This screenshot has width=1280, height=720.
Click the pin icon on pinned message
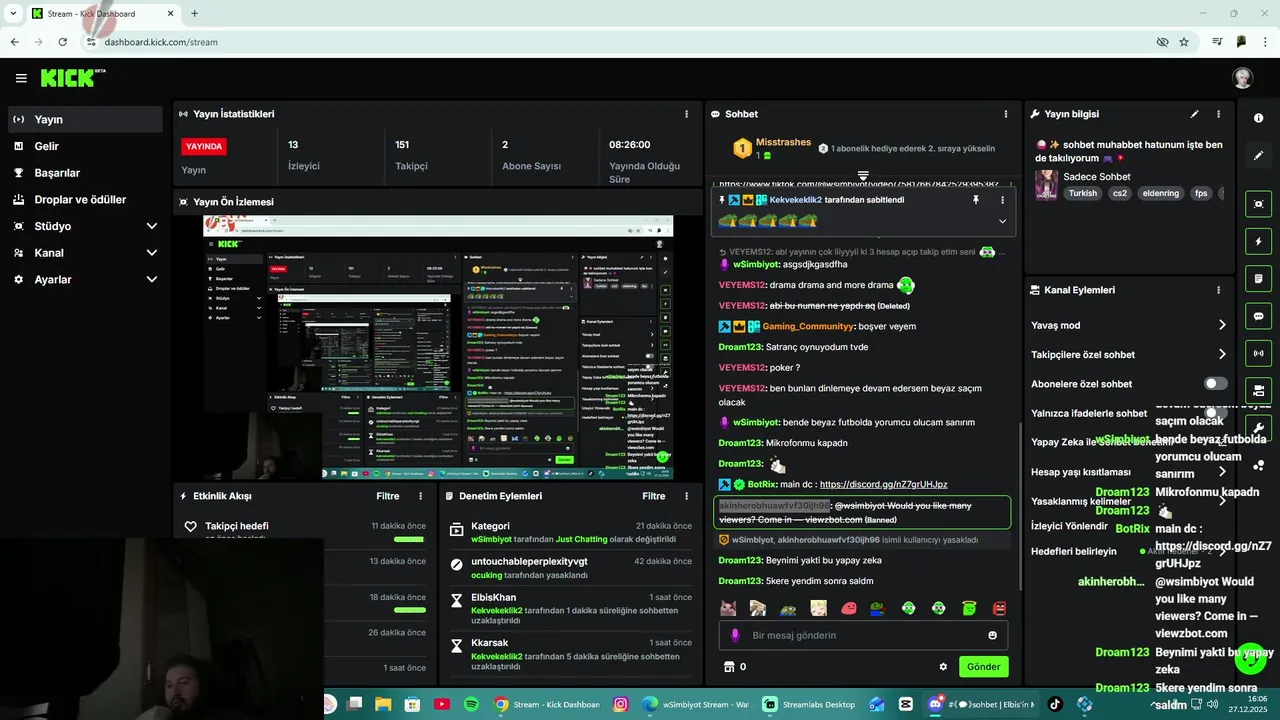click(976, 200)
